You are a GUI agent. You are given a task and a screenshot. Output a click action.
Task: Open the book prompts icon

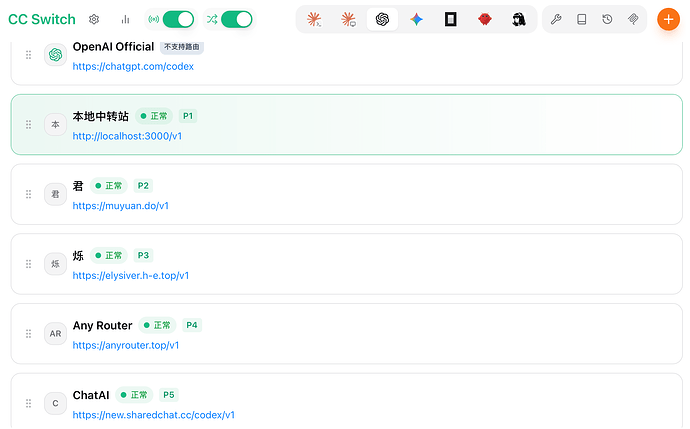coord(582,19)
